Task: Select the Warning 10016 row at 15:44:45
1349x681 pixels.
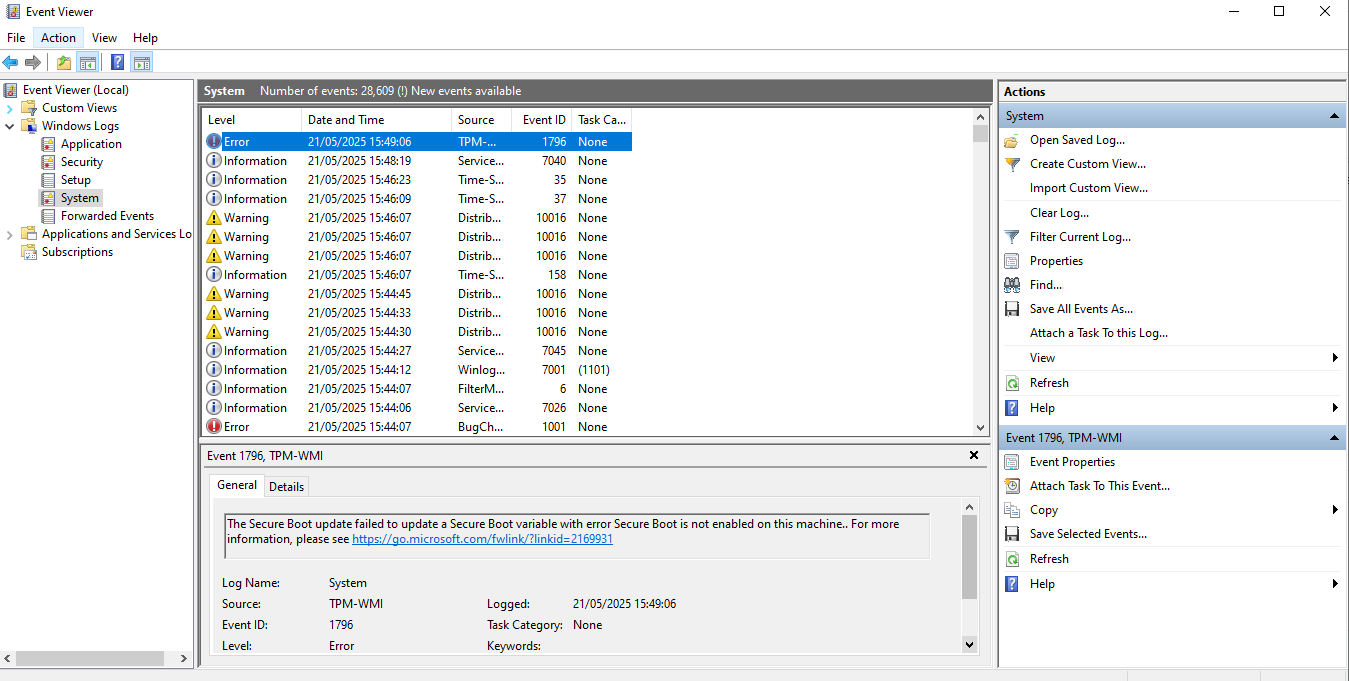Action: coord(418,294)
